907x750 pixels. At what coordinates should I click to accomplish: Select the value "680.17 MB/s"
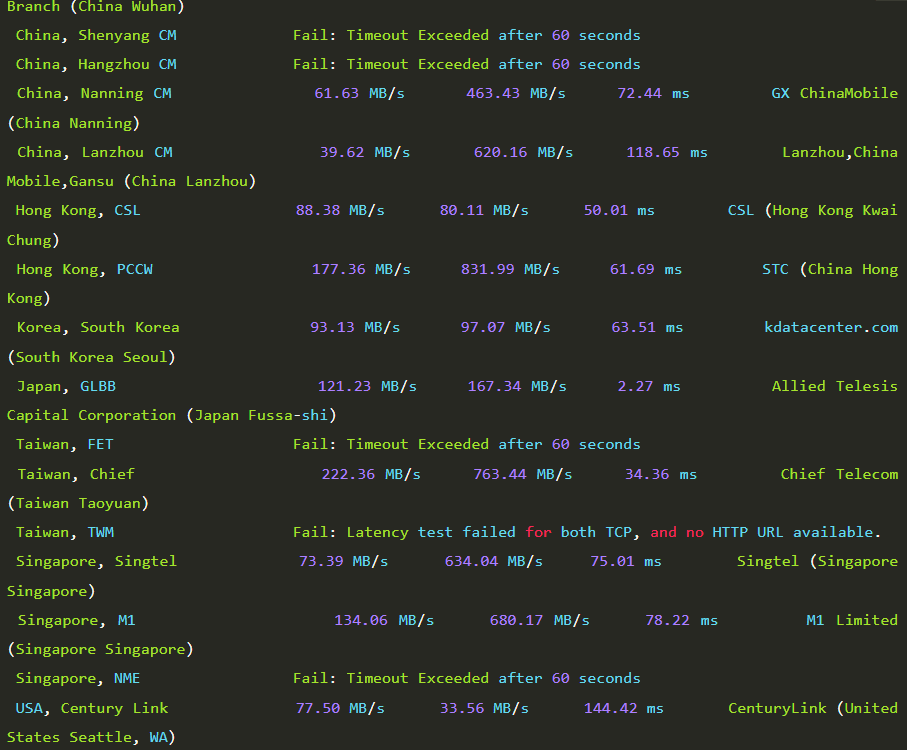point(540,620)
